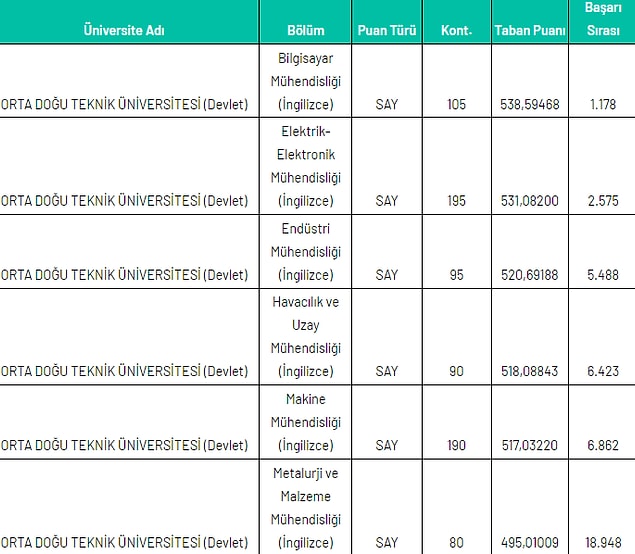Image resolution: width=635 pixels, height=554 pixels.
Task: Click the university name in the Havacılık row
Action: point(124,371)
